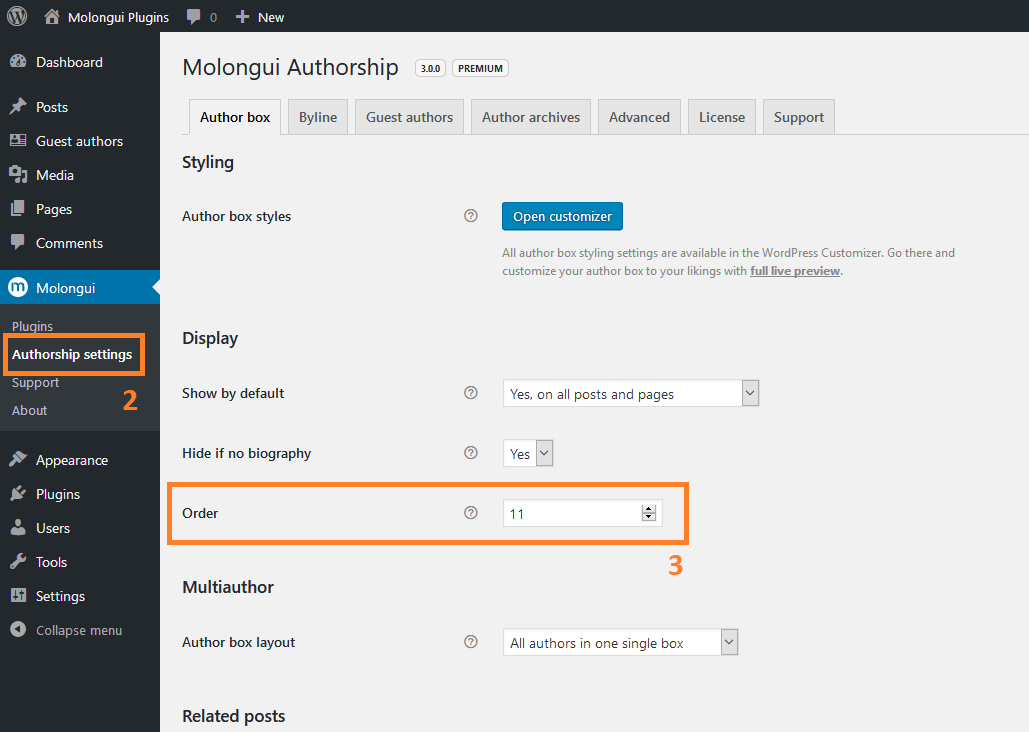The height and width of the screenshot is (732, 1029).
Task: Open help tooltip for Author box styles
Action: 471,216
